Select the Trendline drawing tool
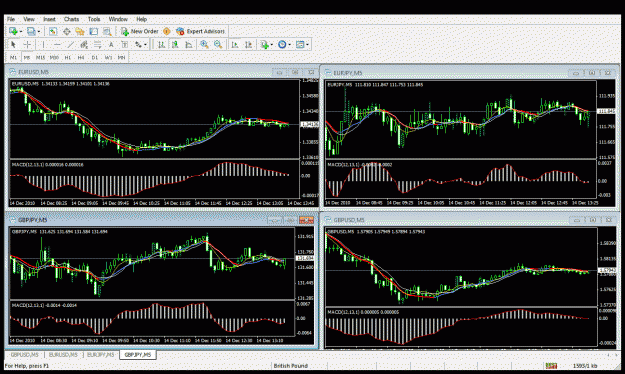The height and width of the screenshot is (374, 625). (x=71, y=45)
